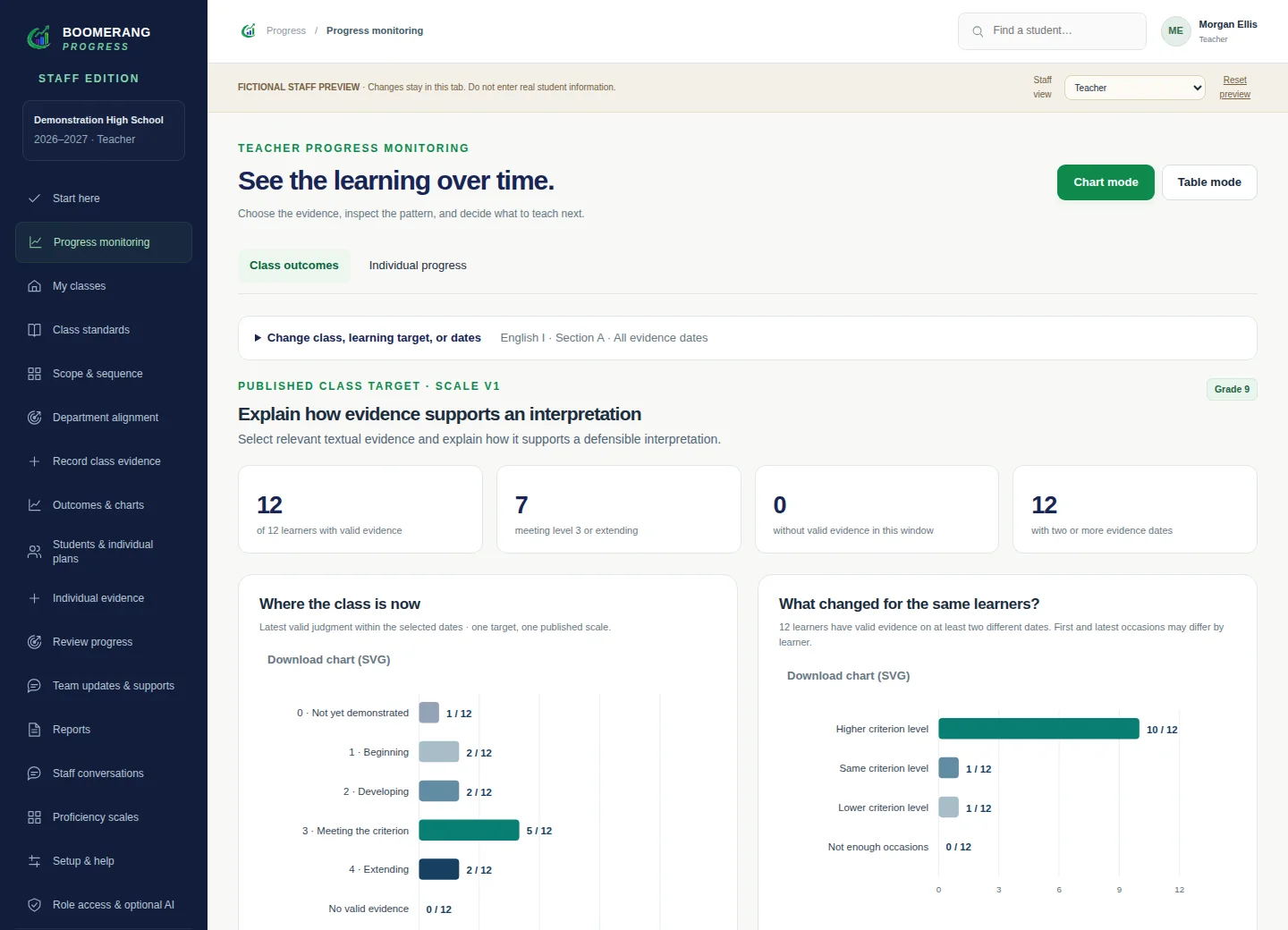This screenshot has width=1288, height=930.
Task: Click the shield icon beside Role access & optional AI
Action: [34, 905]
